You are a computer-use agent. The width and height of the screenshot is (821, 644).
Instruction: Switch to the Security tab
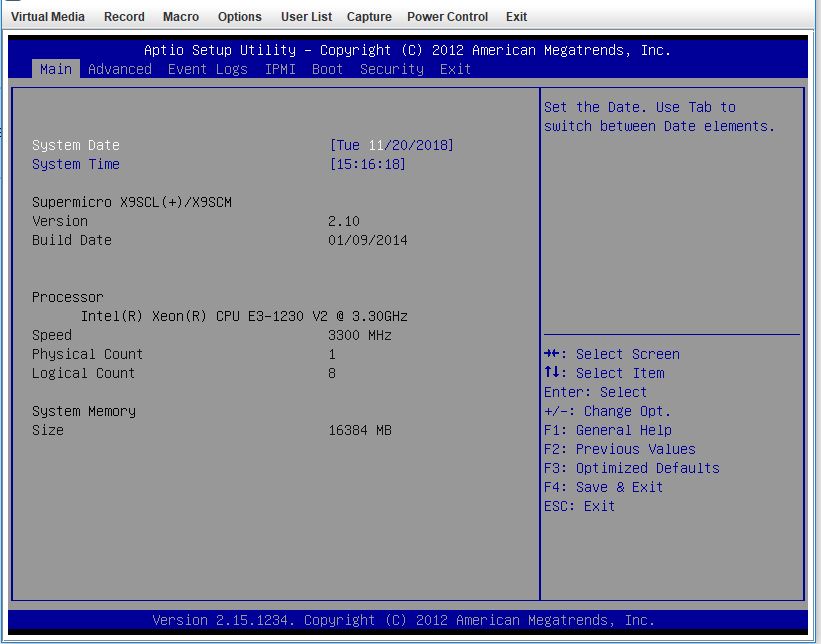[x=392, y=69]
